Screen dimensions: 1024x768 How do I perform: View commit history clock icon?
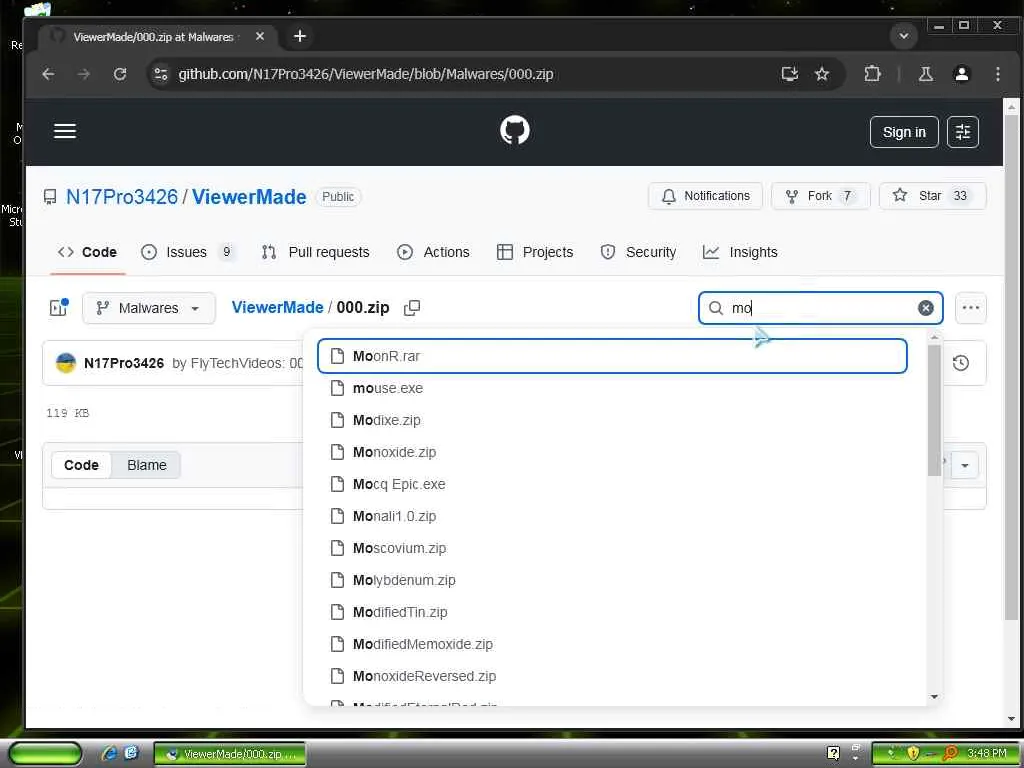pyautogui.click(x=960, y=363)
